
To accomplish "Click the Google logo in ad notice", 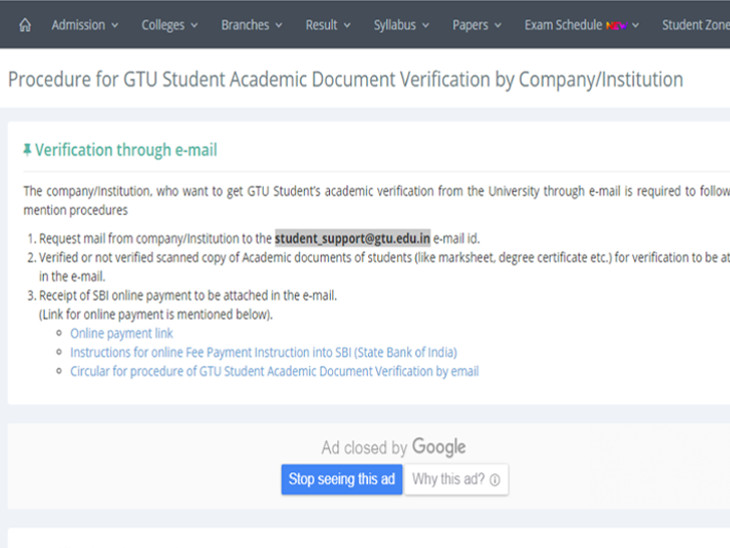I will [438, 447].
